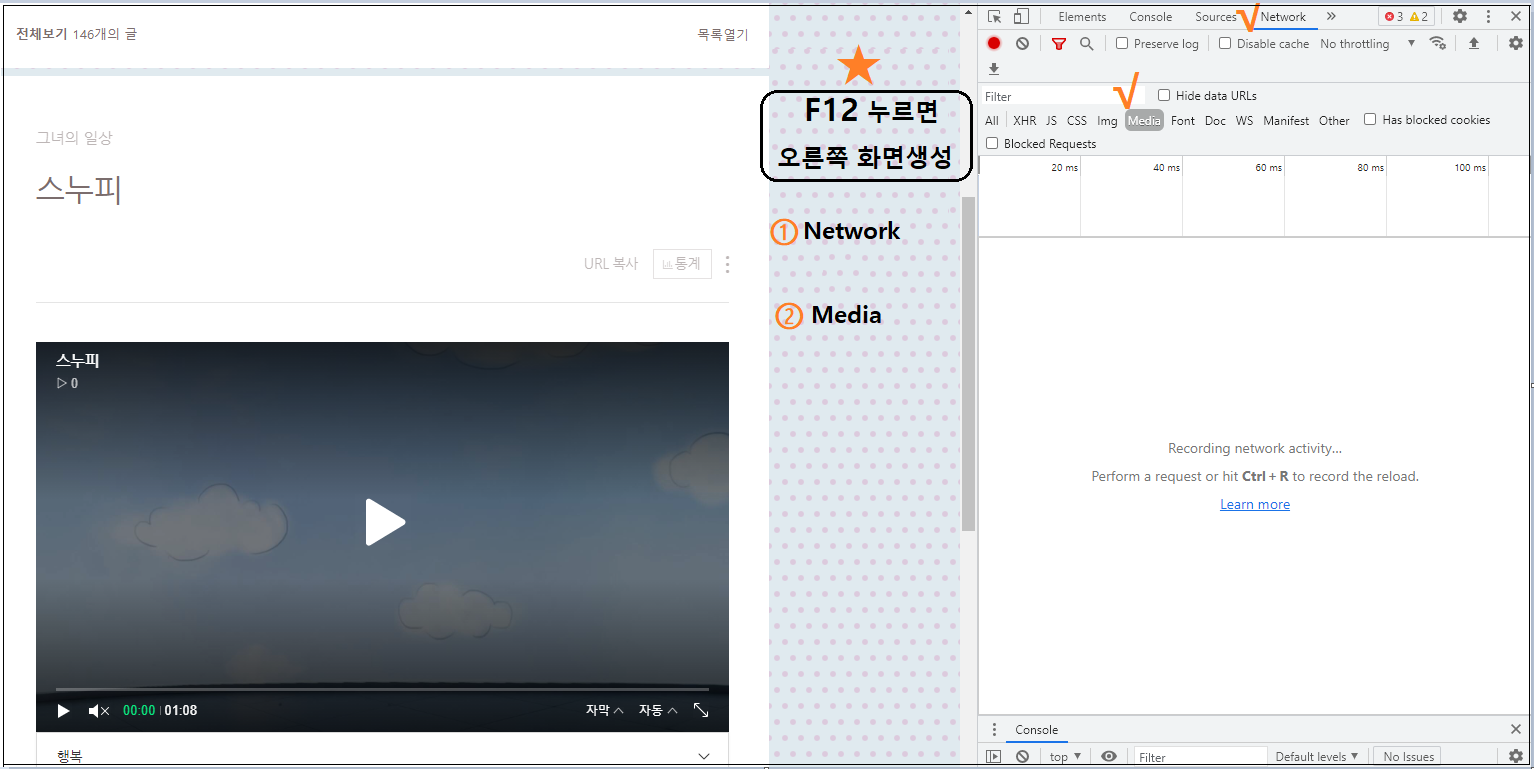
Task: Open the 자동 quality menu
Action: click(x=658, y=710)
